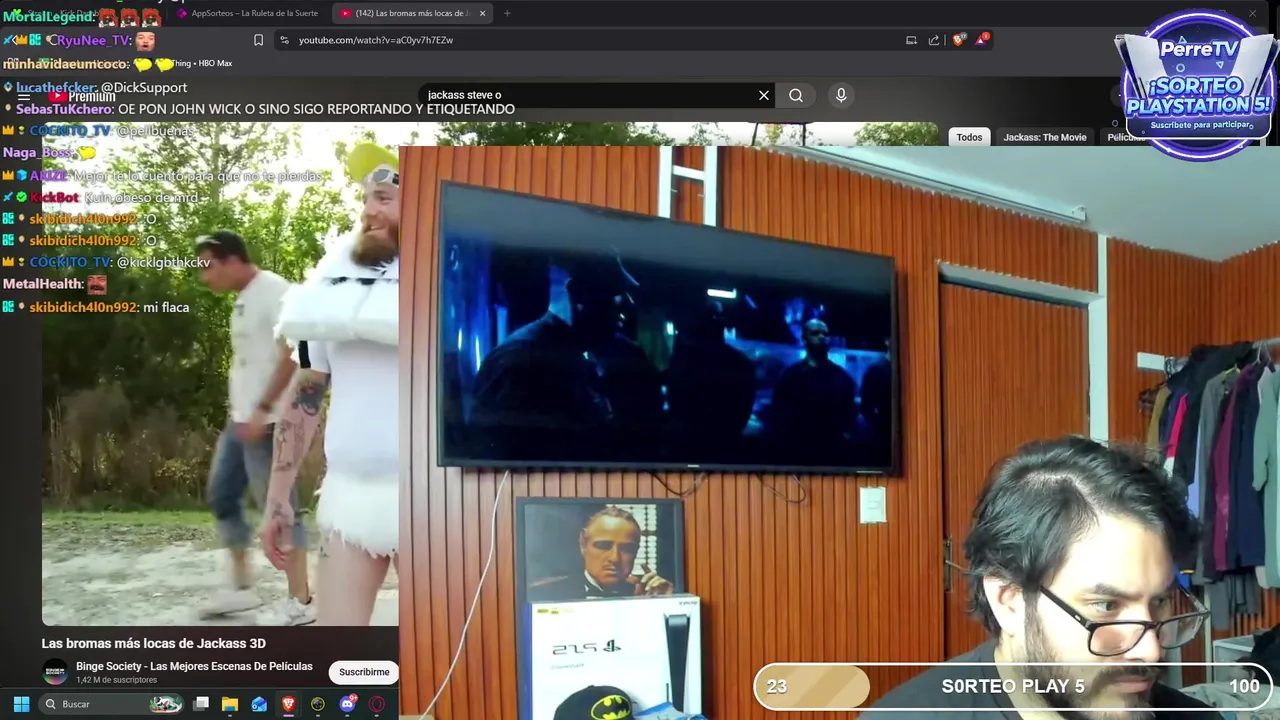Click the 1,42 M de suscriptores text
The height and width of the screenshot is (720, 1280).
[116, 680]
